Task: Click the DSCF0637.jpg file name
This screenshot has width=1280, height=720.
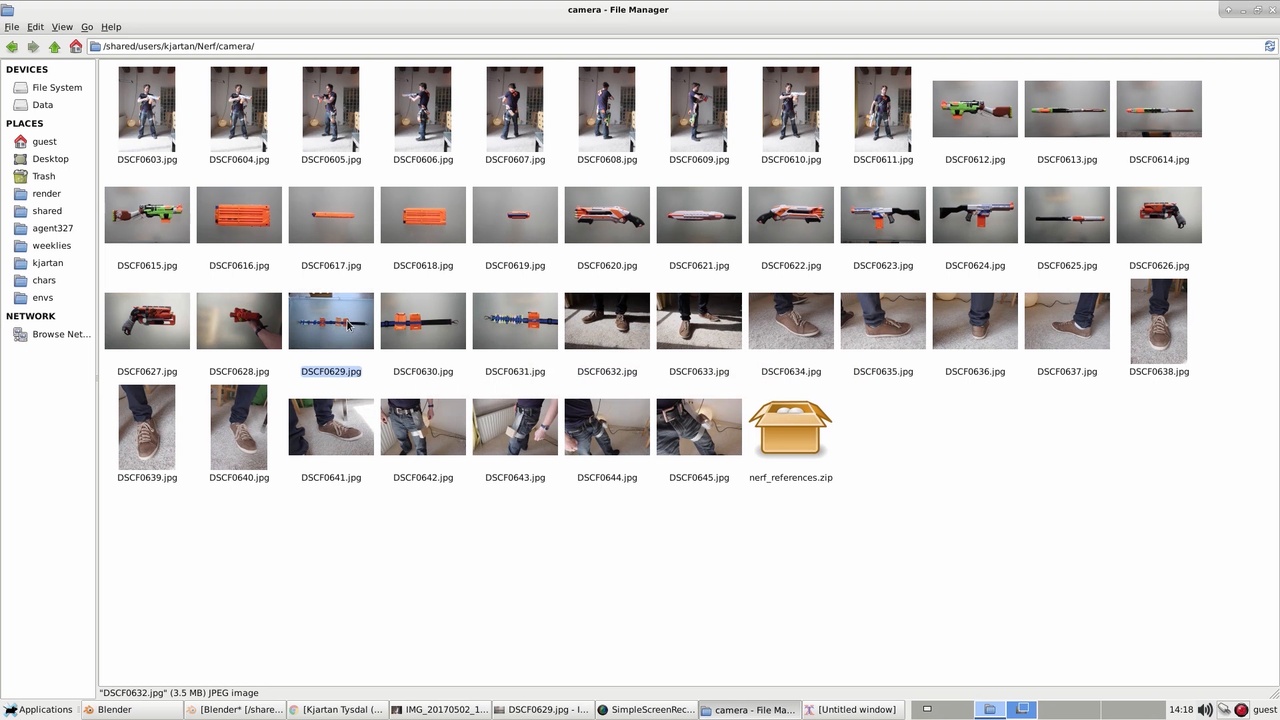Action: [1067, 371]
